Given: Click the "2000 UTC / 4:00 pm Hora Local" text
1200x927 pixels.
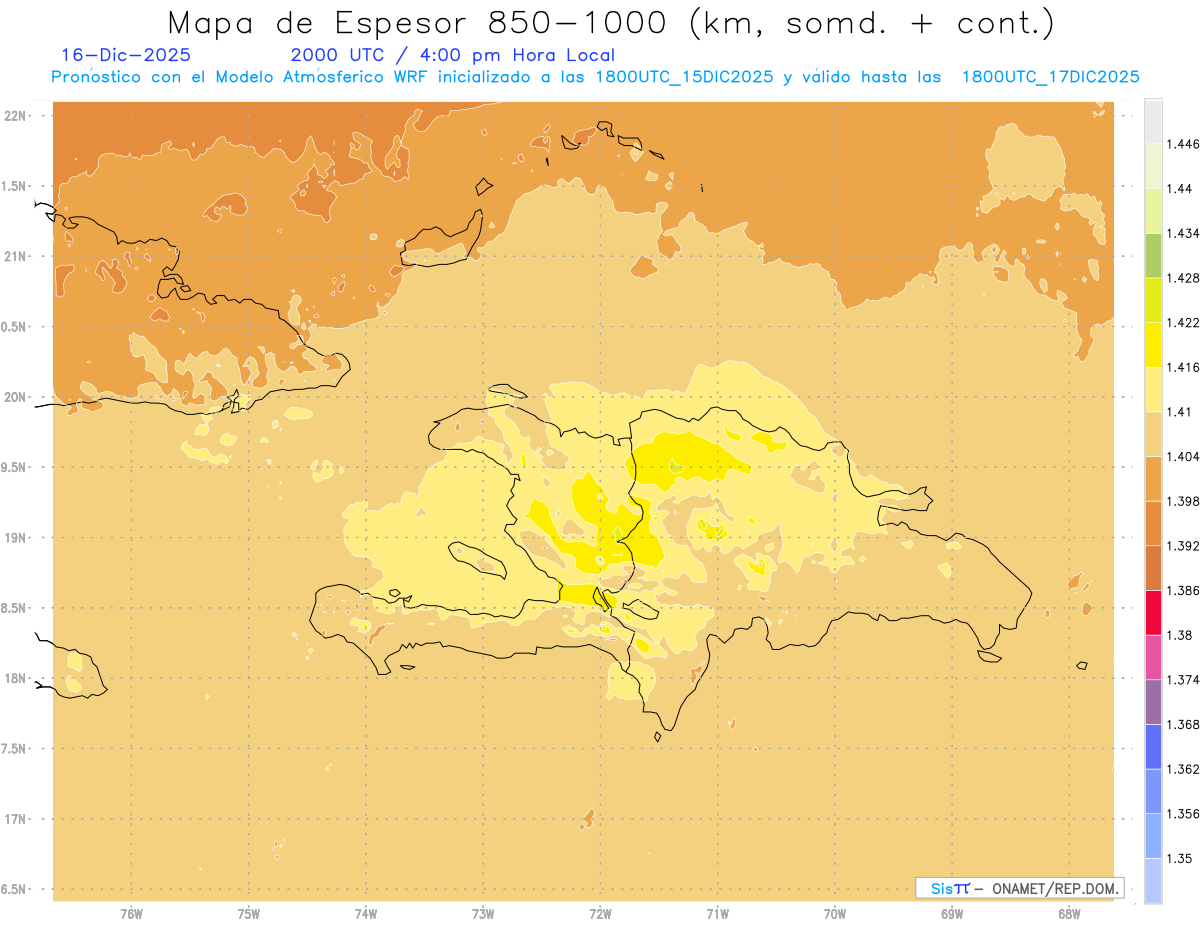Looking at the screenshot, I should coord(453,56).
